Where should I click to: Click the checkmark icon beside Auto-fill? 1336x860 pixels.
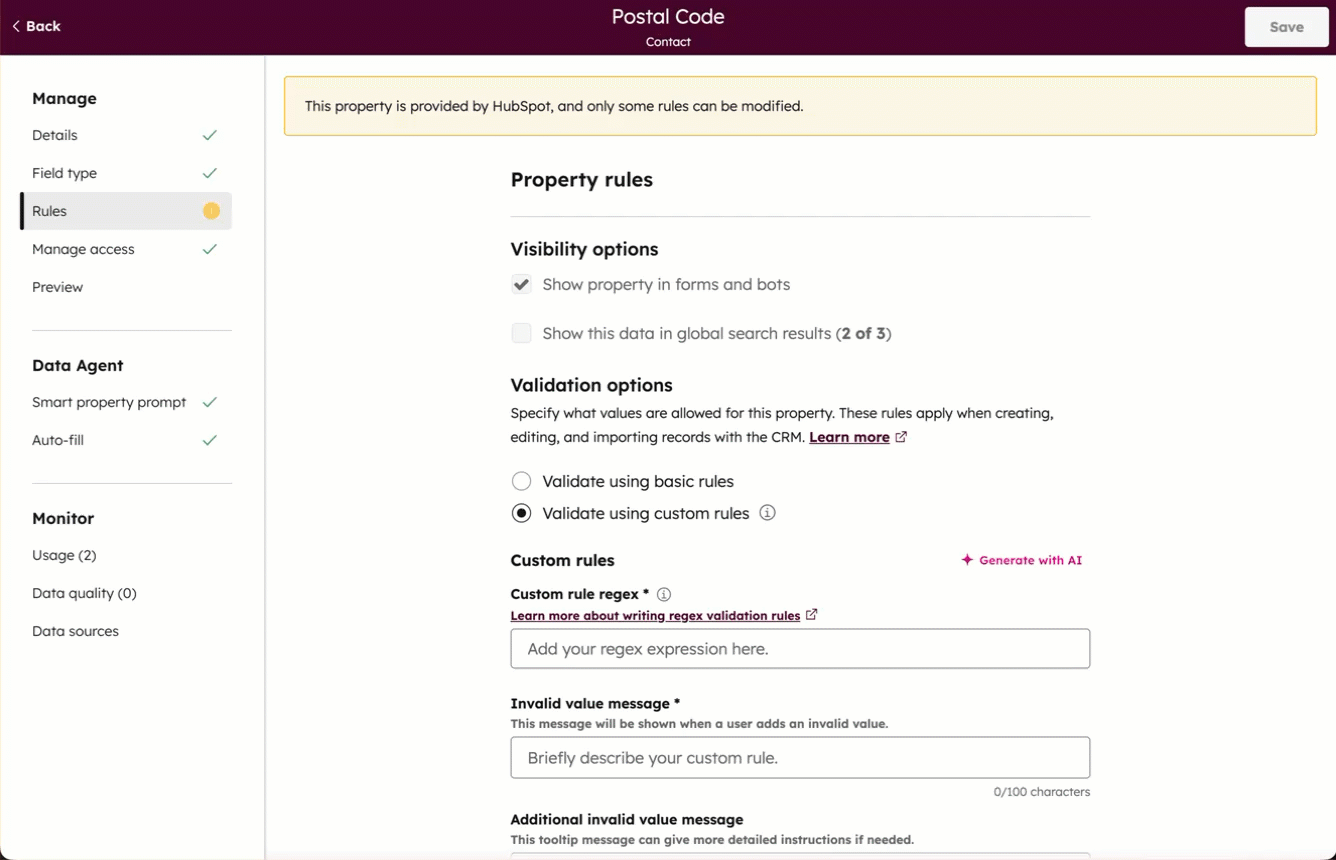[210, 440]
